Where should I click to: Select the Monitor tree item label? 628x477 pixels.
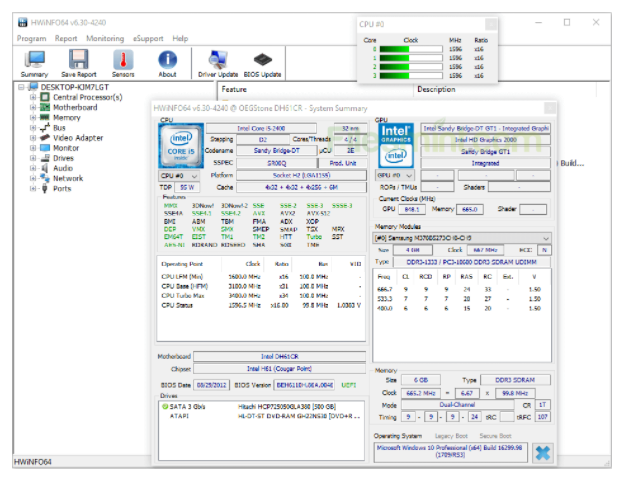click(66, 148)
